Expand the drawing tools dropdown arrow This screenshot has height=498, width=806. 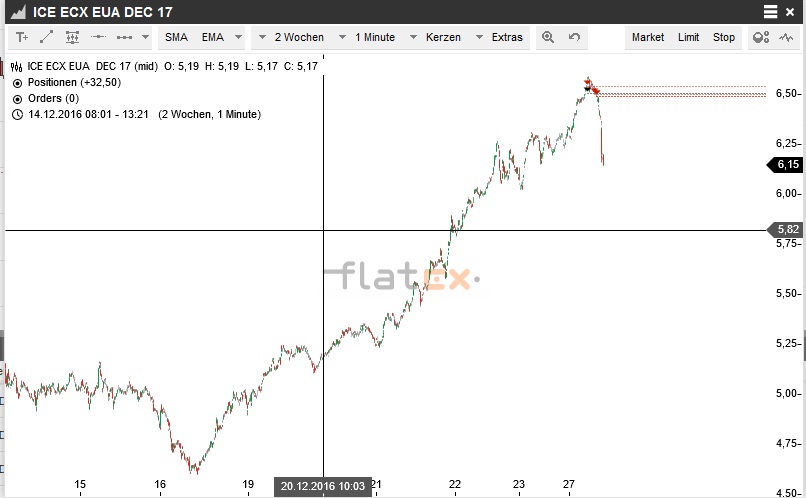145,37
